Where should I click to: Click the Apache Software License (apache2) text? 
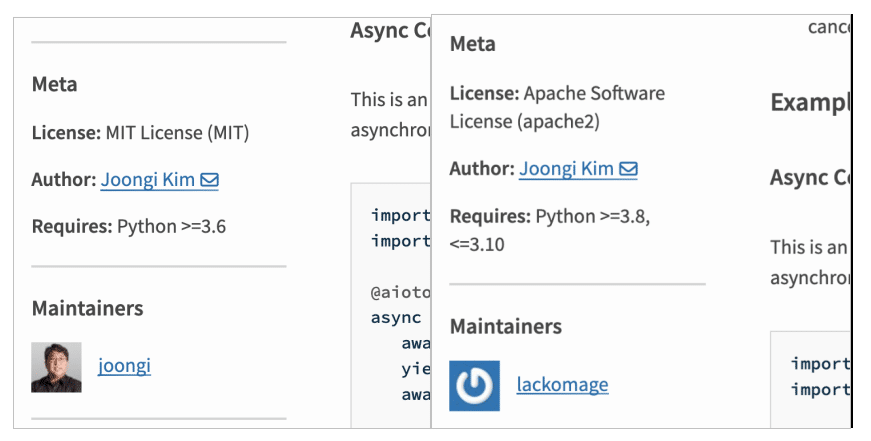coord(556,107)
